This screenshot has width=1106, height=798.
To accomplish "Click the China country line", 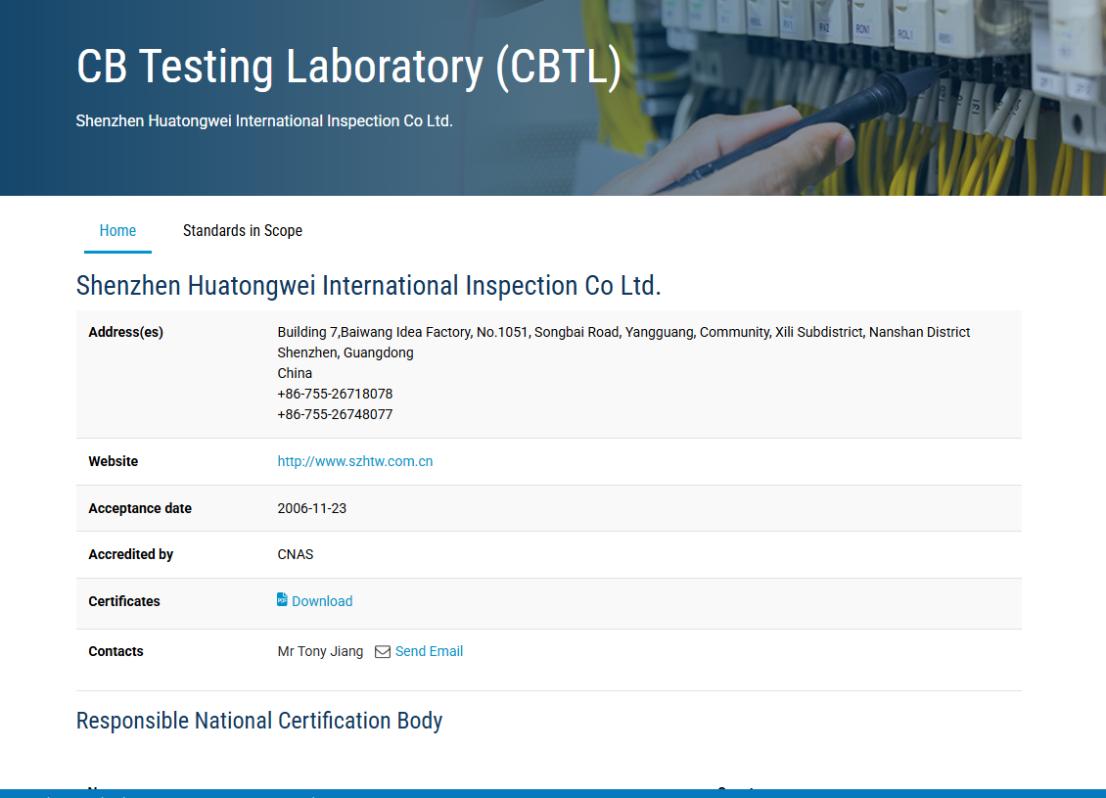I will coord(295,373).
